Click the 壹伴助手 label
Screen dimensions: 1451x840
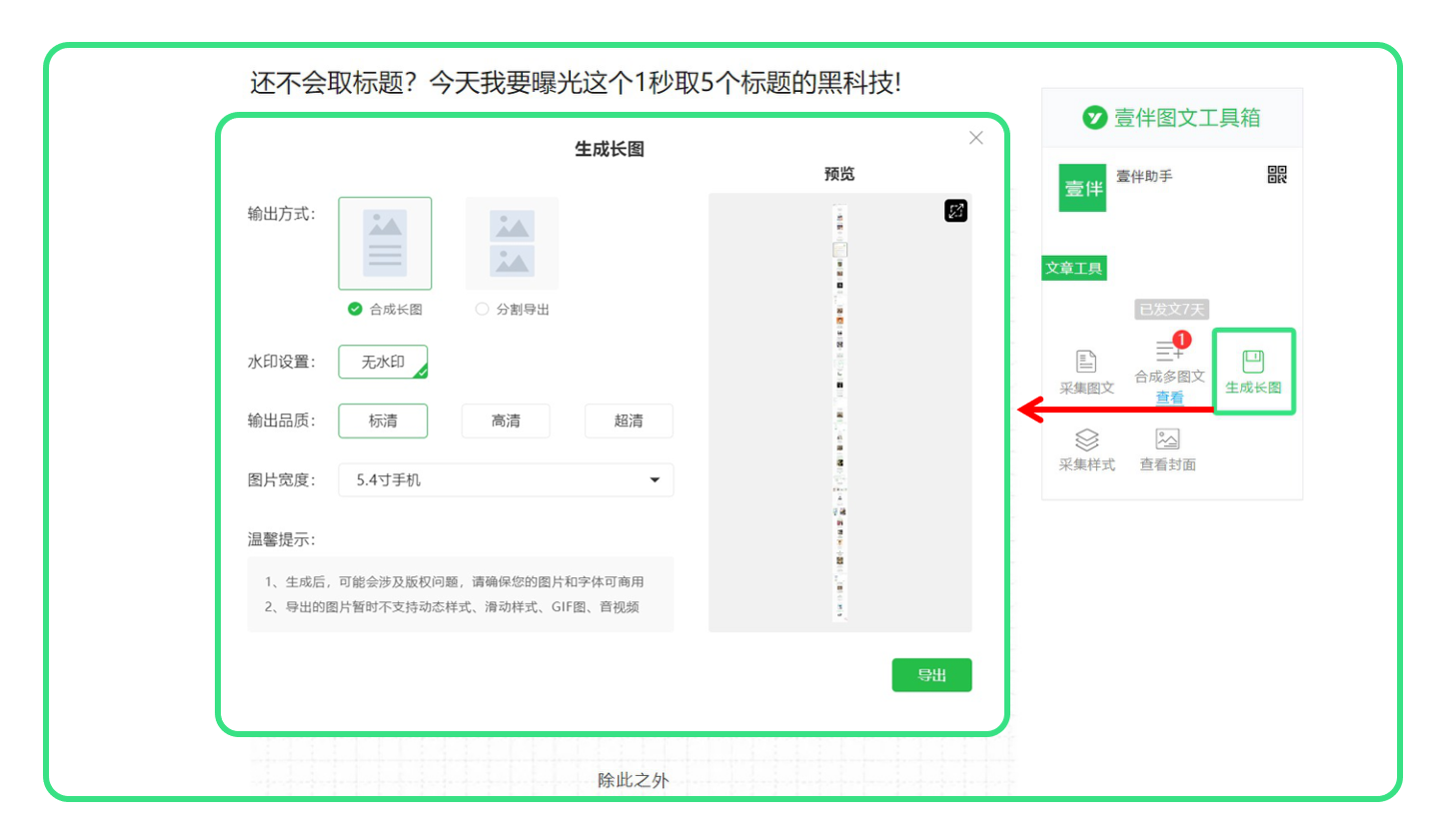pos(1144,176)
